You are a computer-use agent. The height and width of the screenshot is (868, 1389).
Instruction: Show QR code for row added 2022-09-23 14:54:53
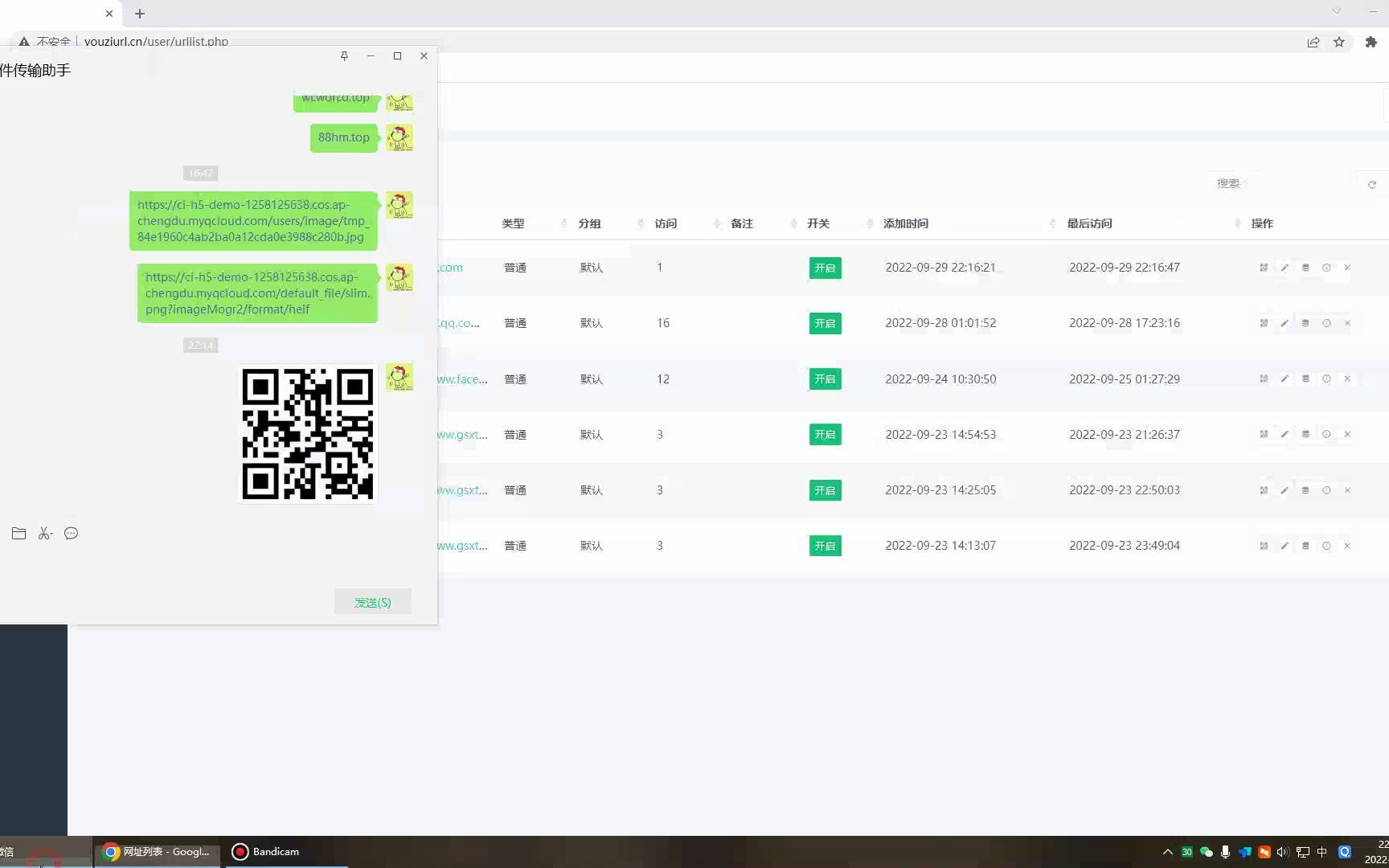coord(1264,434)
